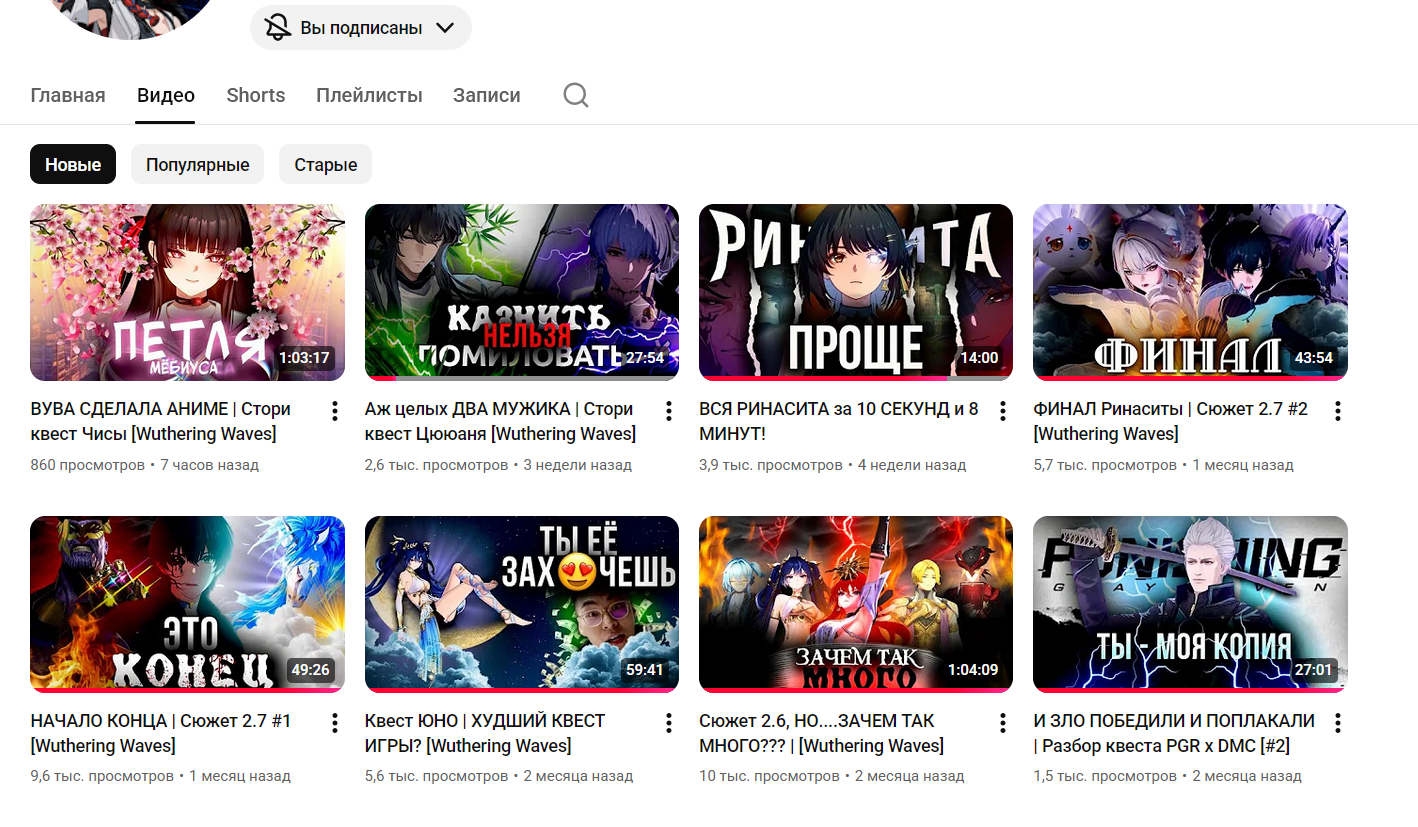Switch to the «Записи» tab
This screenshot has width=1418, height=827.
(x=487, y=95)
